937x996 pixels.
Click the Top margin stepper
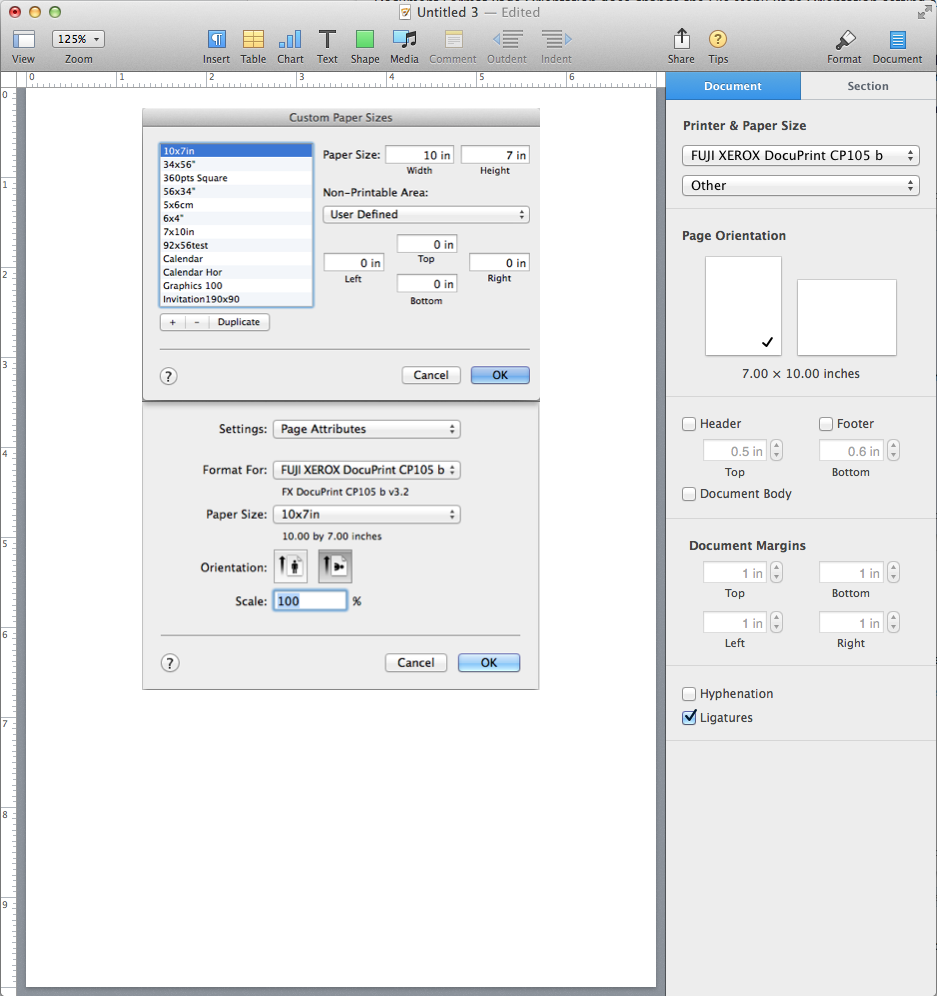click(x=776, y=573)
